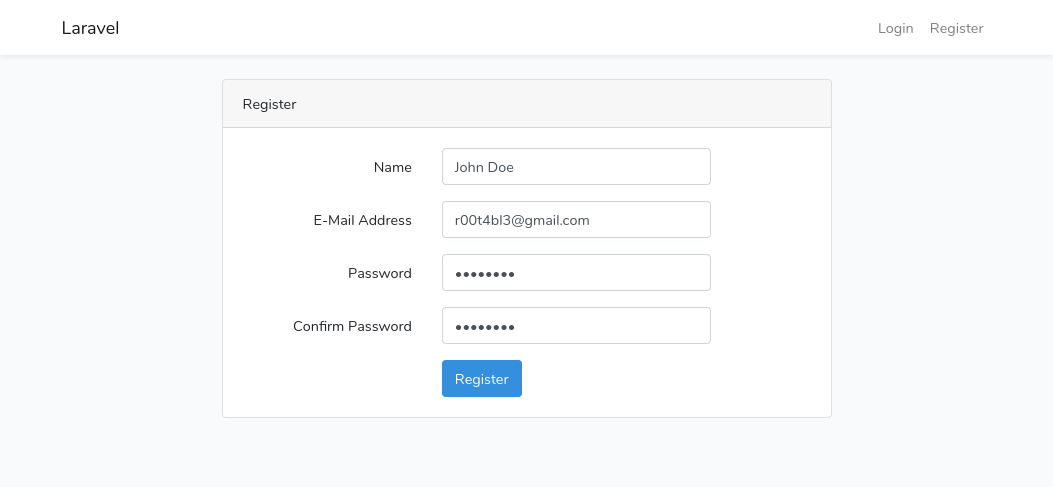Screen dimensions: 1053x487
Task: Click masked dots in Confirm Password field
Action: pos(485,327)
